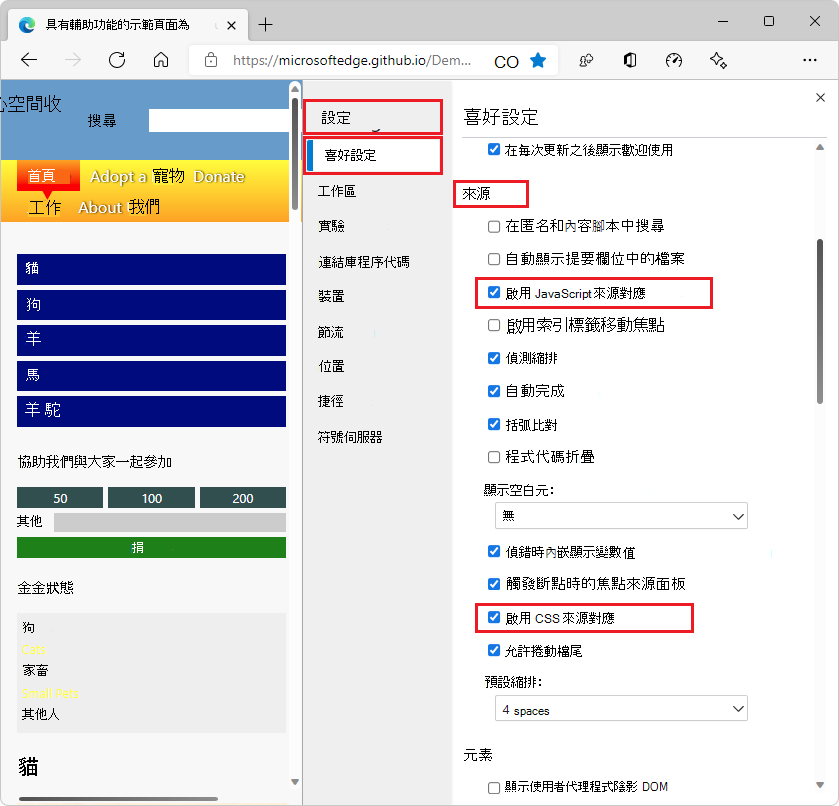
Task: Switch to the 工作區 settings section
Action: click(x=338, y=191)
